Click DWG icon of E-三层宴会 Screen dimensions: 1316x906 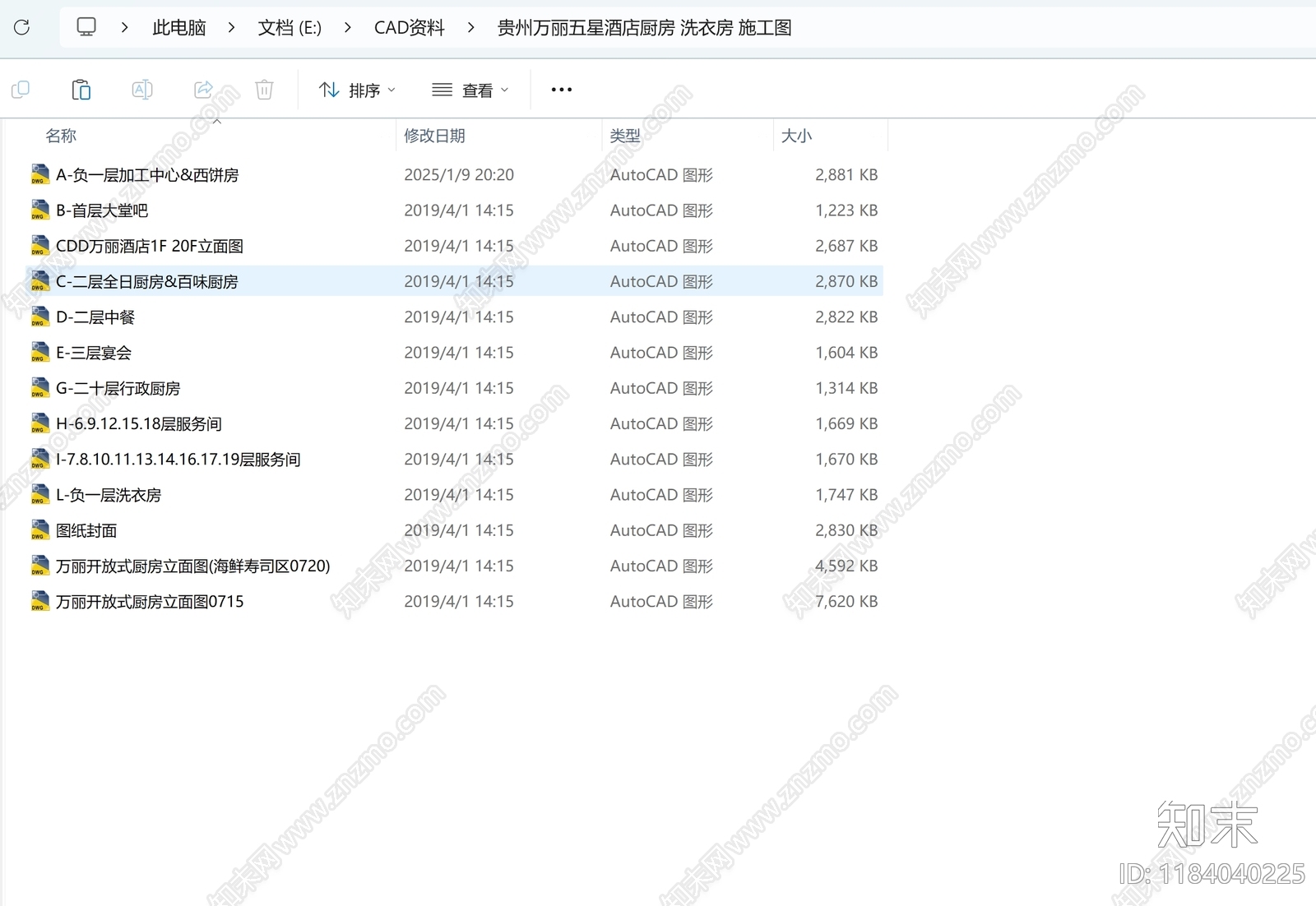click(39, 353)
